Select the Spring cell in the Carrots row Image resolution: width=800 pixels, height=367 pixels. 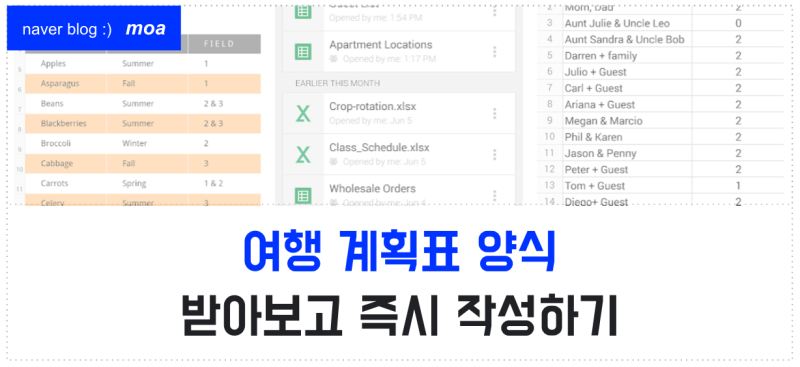[147, 183]
